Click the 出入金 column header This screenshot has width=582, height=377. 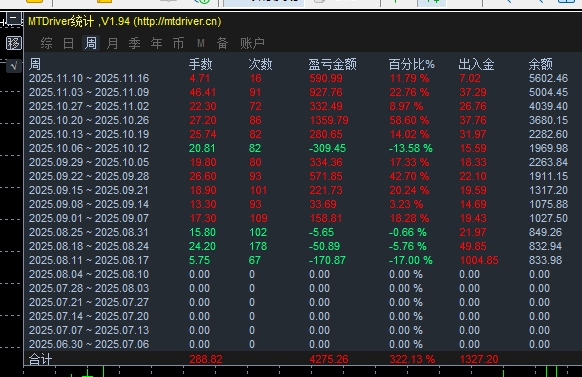tap(477, 64)
